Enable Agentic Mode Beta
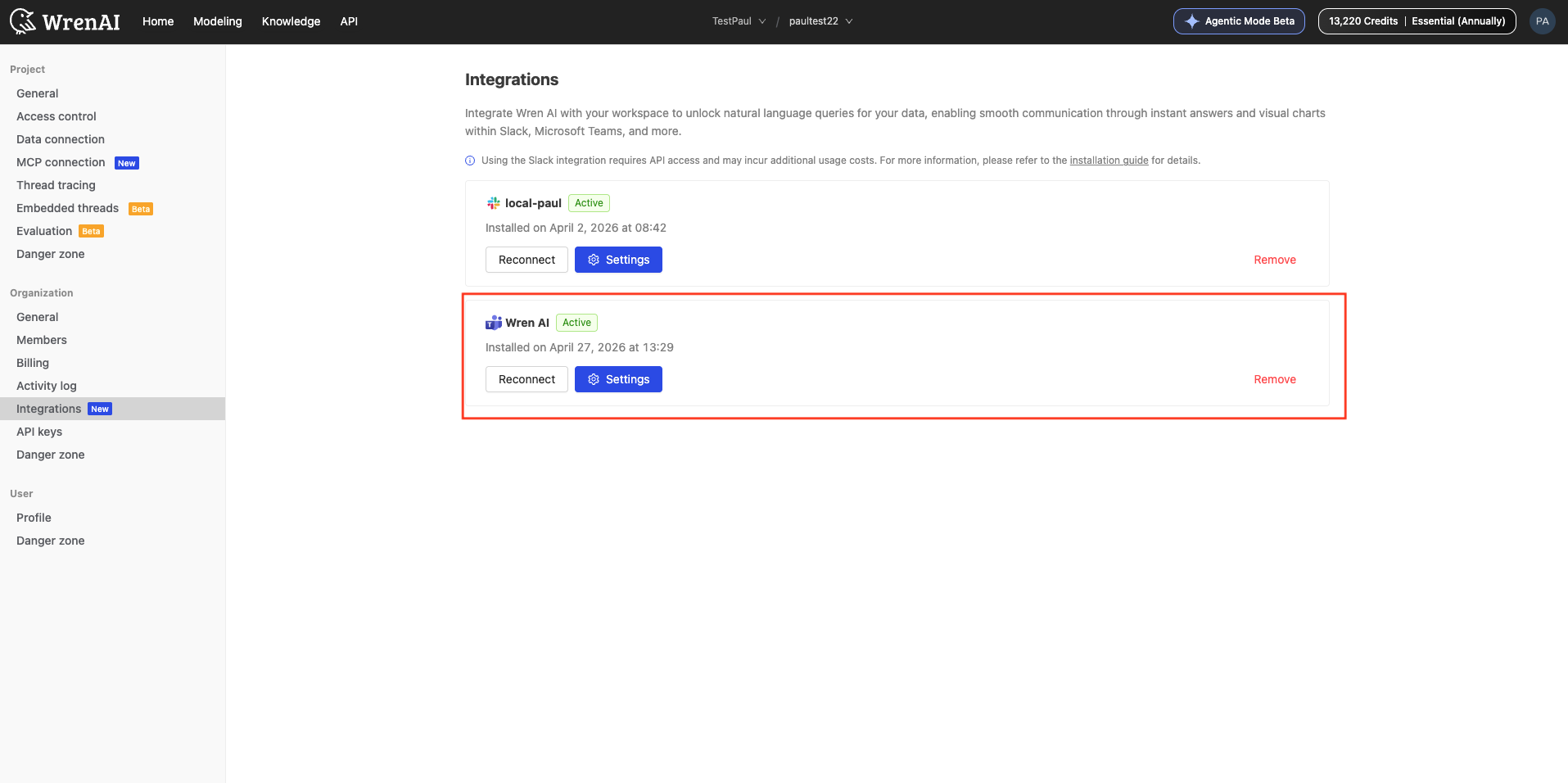1568x783 pixels. coord(1239,21)
